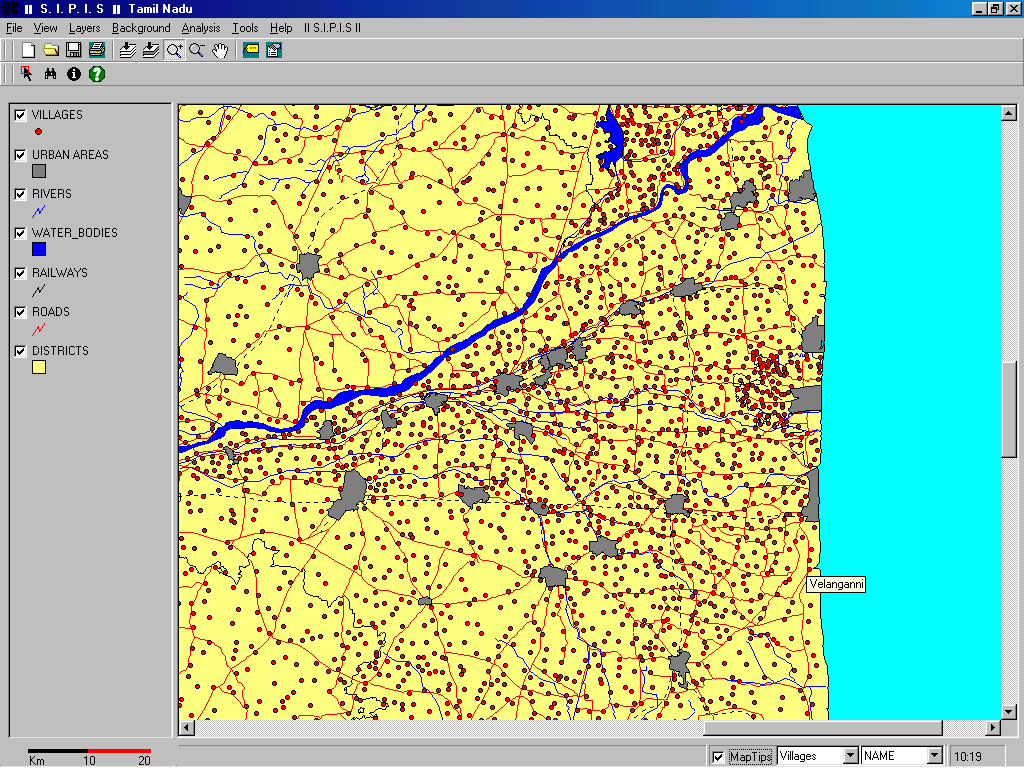The height and width of the screenshot is (768, 1024).
Task: Click the horizontal scrollbar left arrow
Action: (187, 728)
